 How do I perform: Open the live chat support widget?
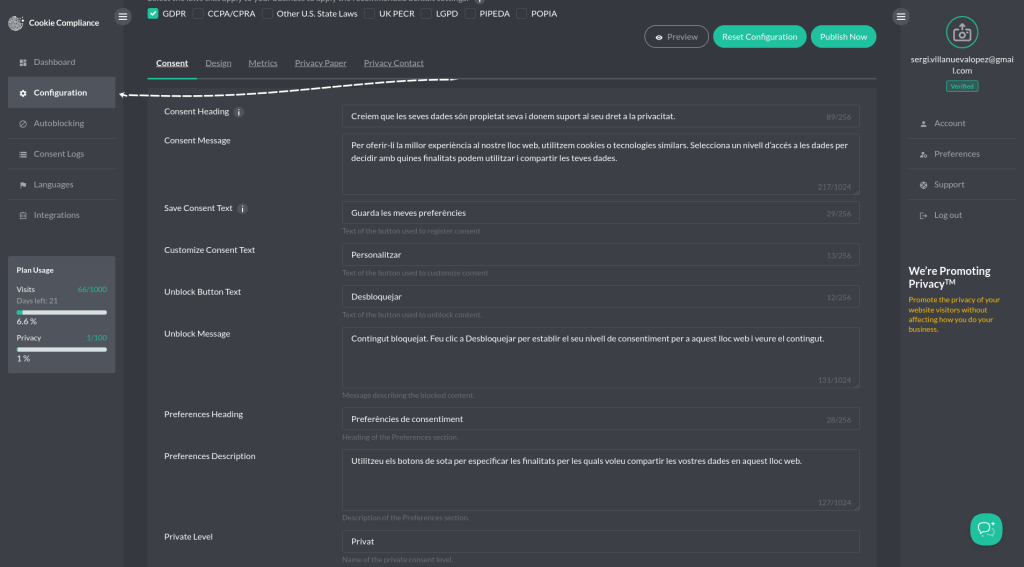[x=985, y=529]
